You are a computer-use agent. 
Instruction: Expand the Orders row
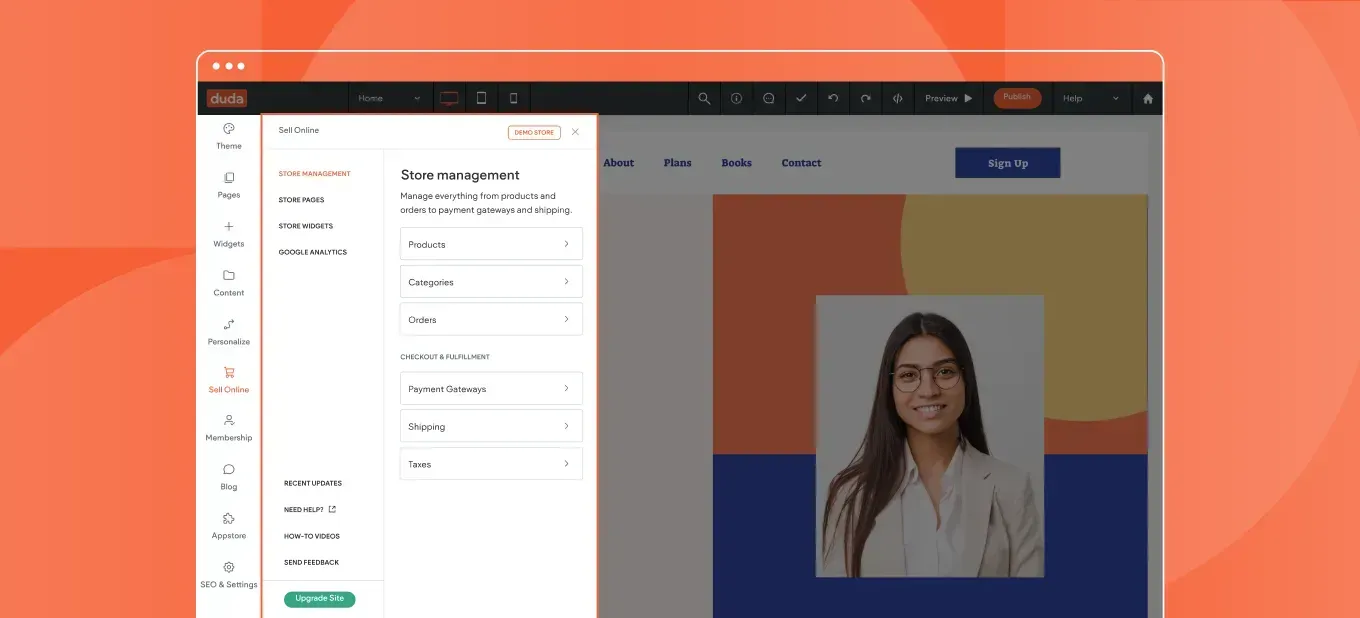(491, 320)
